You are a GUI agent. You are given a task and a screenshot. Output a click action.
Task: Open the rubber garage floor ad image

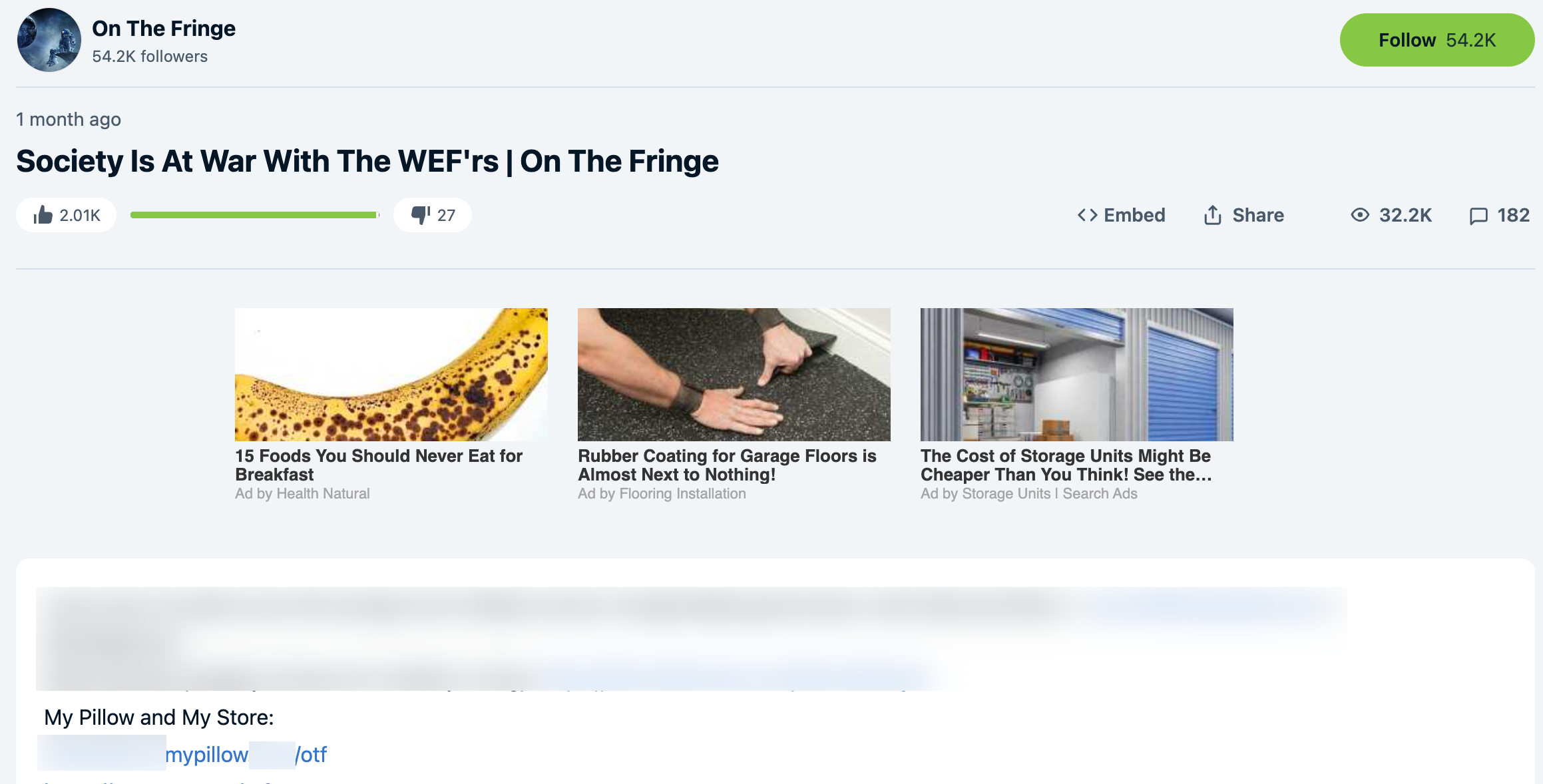734,374
